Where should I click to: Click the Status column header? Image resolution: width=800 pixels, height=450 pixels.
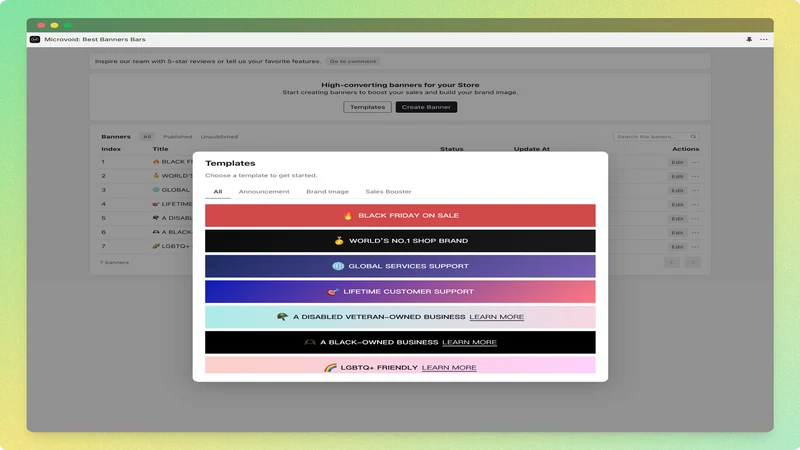pyautogui.click(x=452, y=149)
